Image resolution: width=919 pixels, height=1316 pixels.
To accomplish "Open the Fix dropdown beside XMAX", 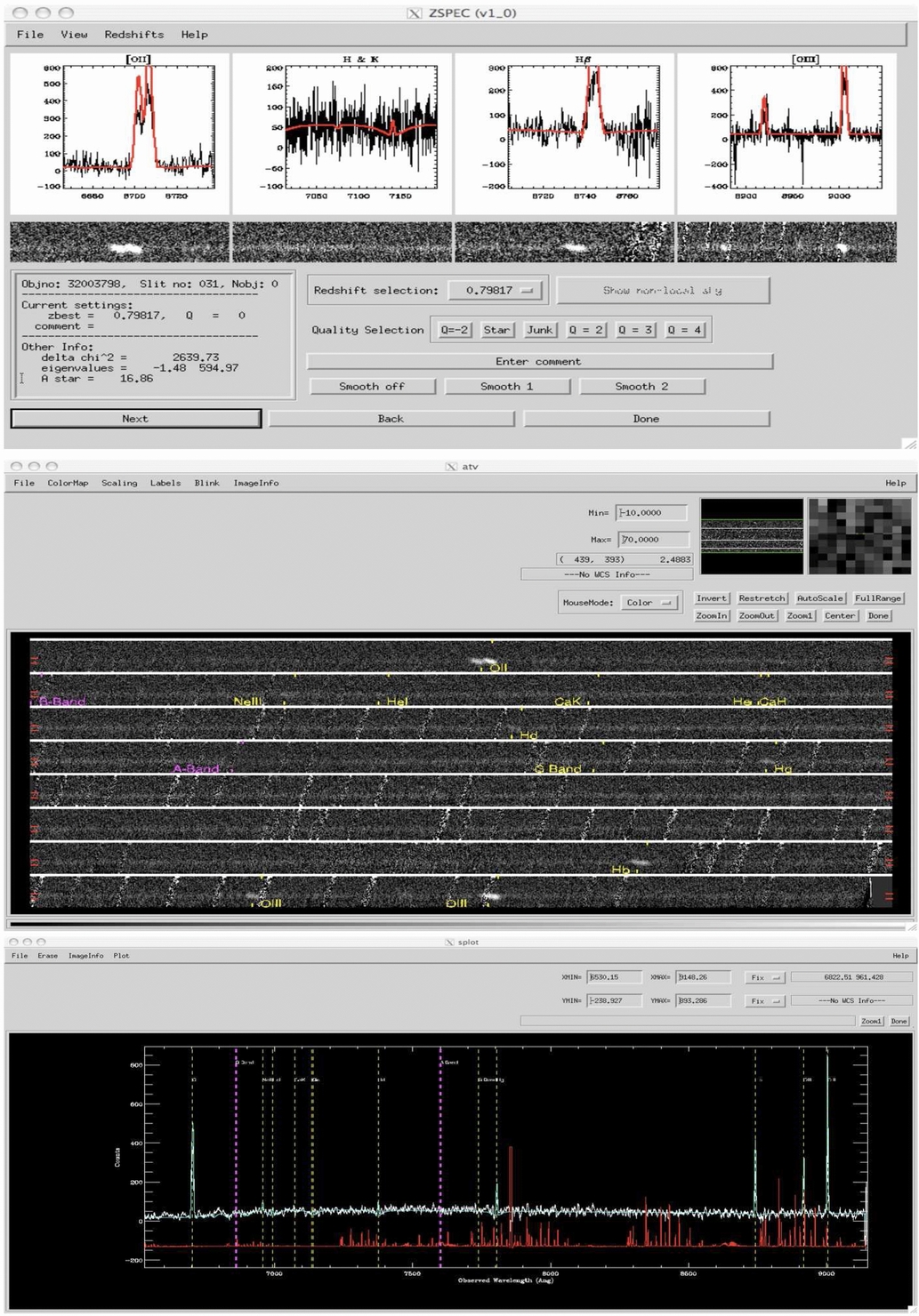I will [x=763, y=976].
